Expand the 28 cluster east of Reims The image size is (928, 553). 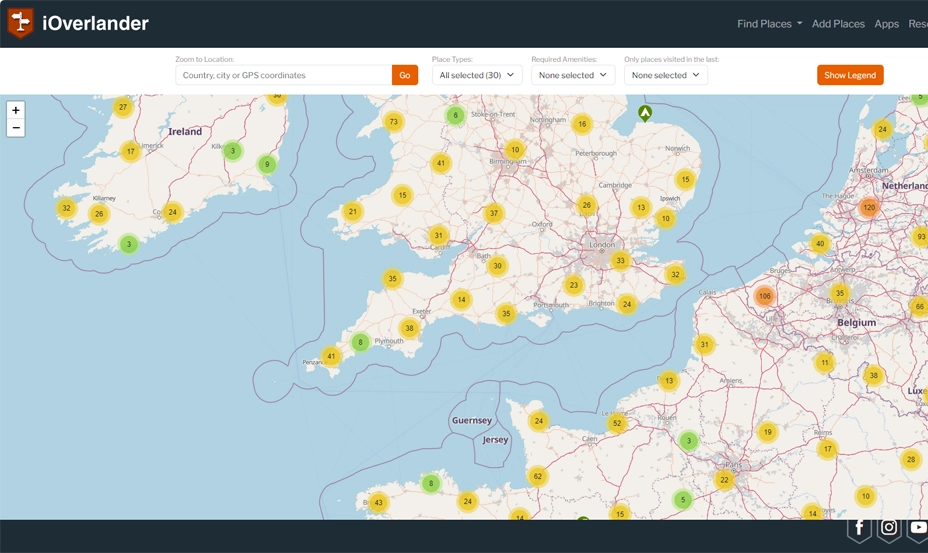point(911,459)
